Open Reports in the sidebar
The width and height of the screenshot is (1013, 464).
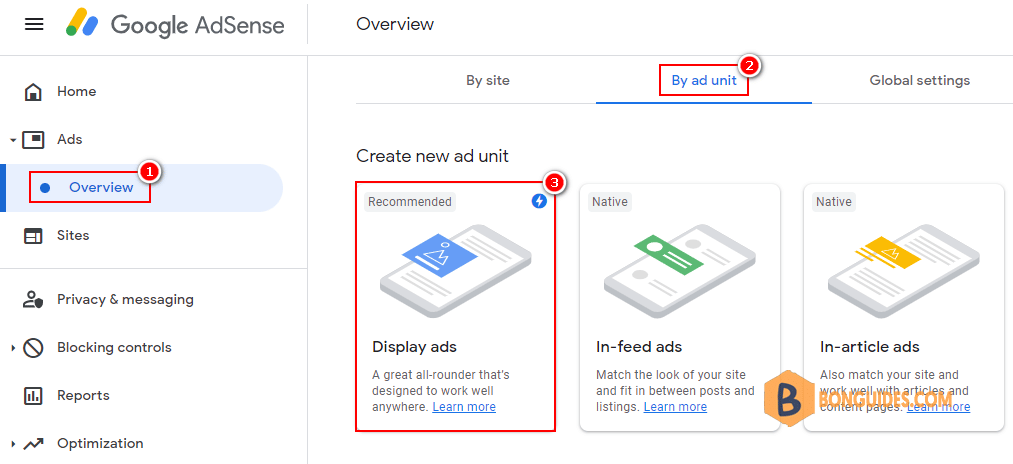point(83,395)
